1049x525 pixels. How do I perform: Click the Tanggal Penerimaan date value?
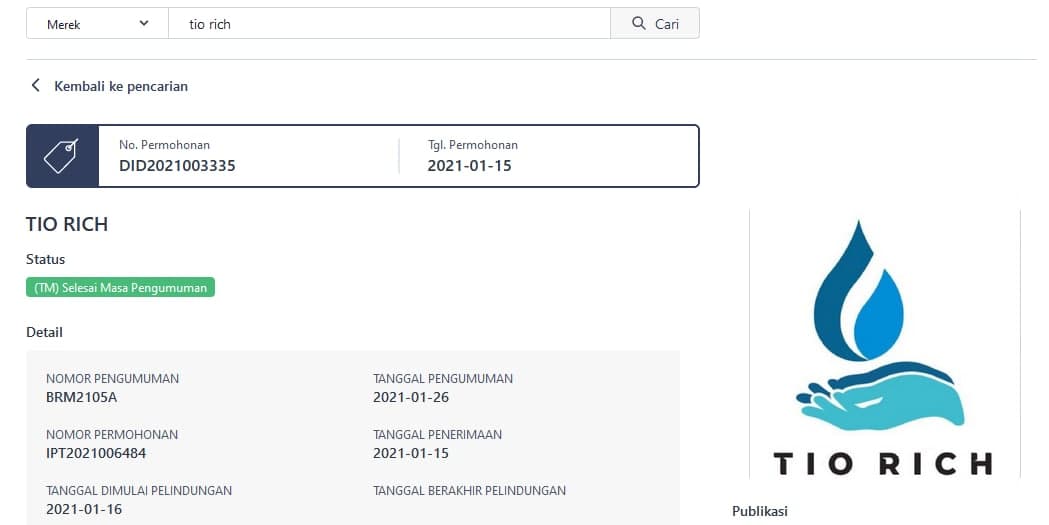pyautogui.click(x=411, y=453)
